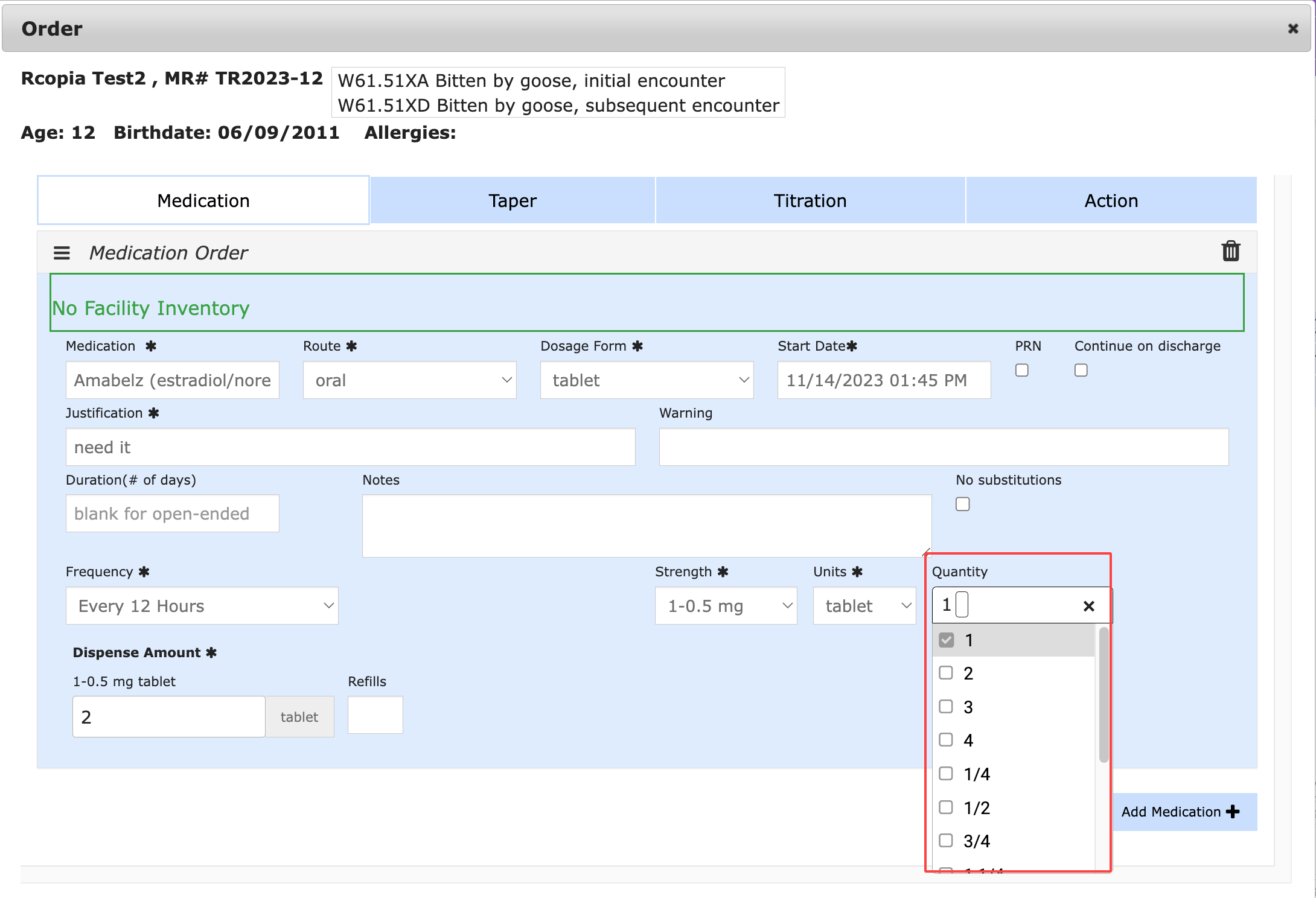This screenshot has height=898, width=1316.
Task: Go to the Action tab
Action: [x=1111, y=200]
